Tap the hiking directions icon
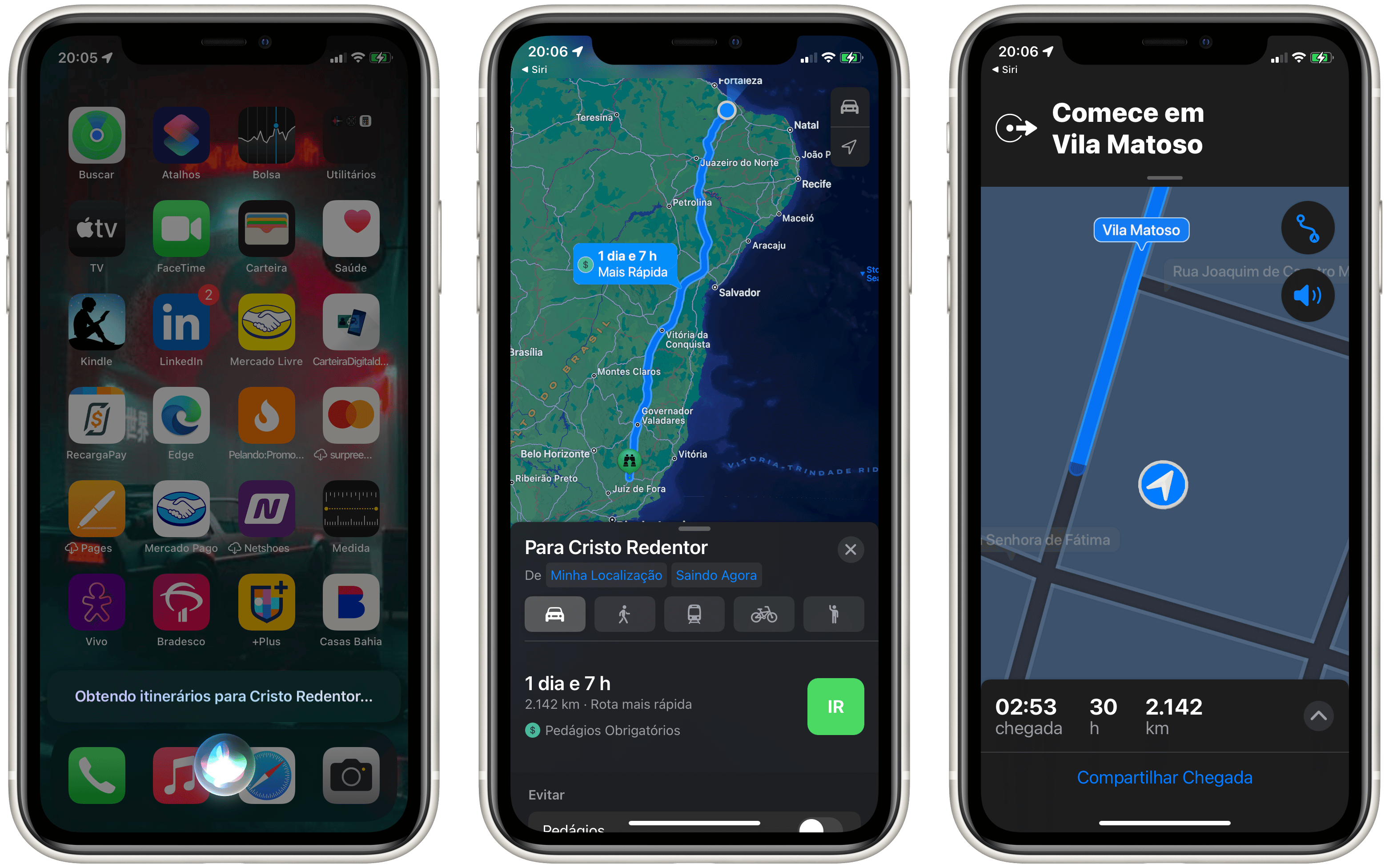Image resolution: width=1389 pixels, height=868 pixels. click(833, 614)
